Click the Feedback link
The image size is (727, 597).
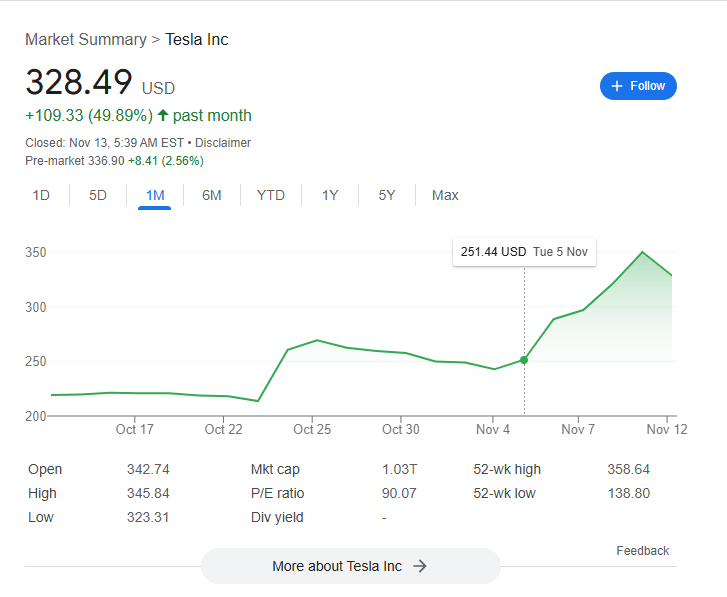click(x=643, y=551)
